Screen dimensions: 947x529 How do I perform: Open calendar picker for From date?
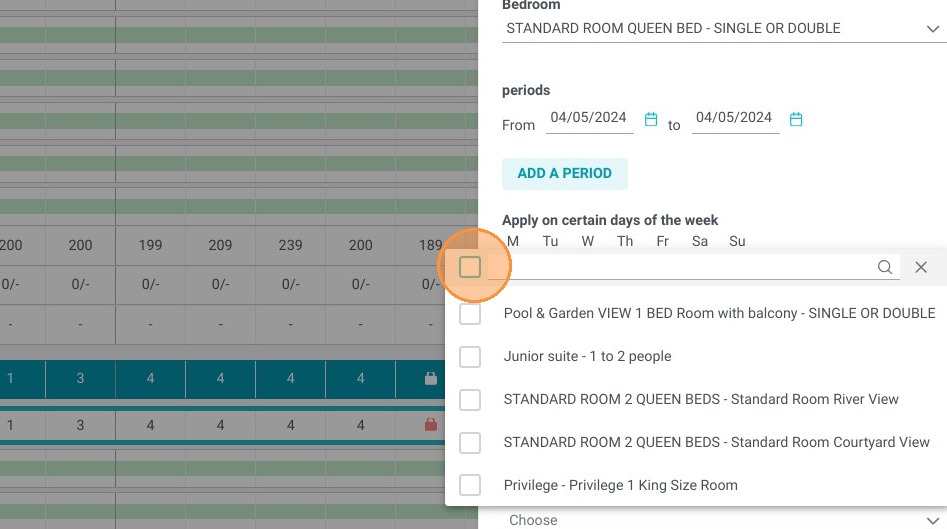coord(650,120)
